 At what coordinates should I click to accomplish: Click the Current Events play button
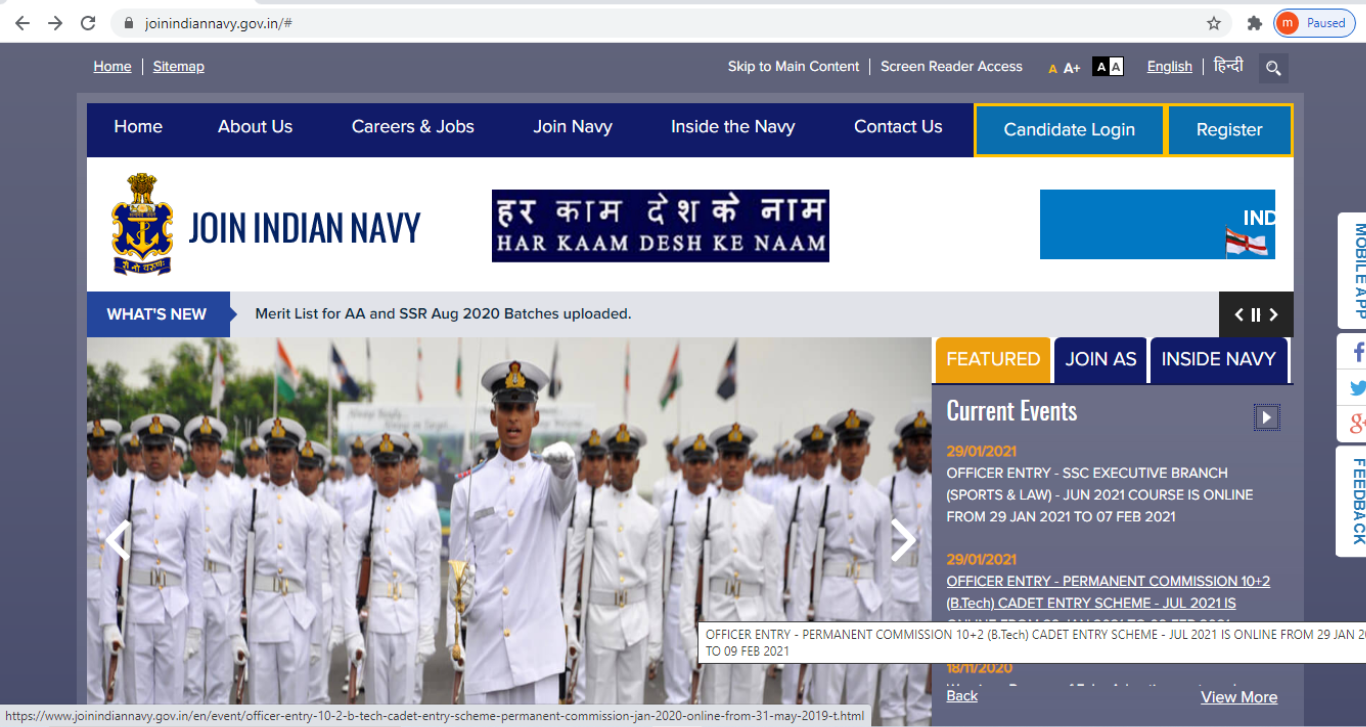pyautogui.click(x=1267, y=417)
